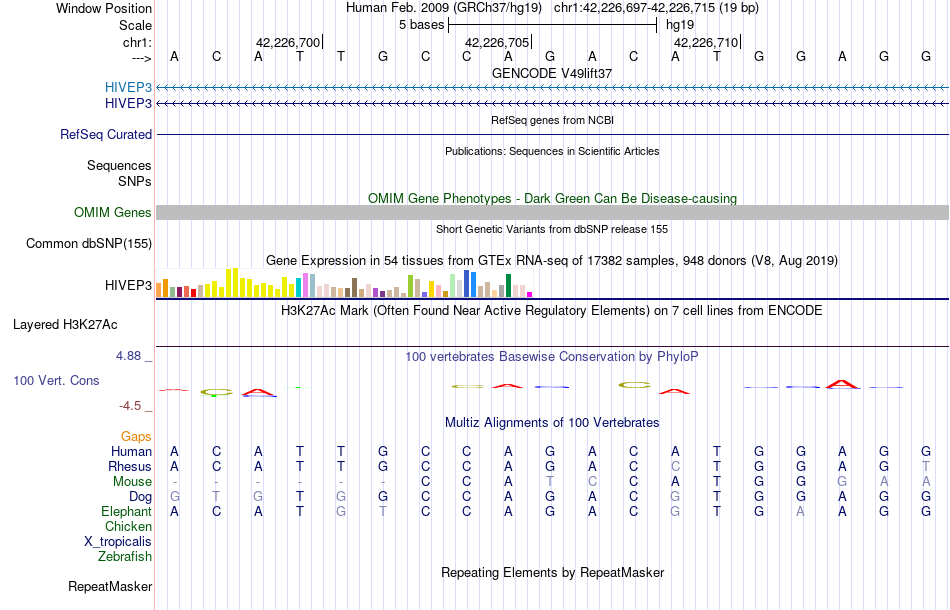
Task: Click the 4.88 upper conservation scale value
Action: [129, 356]
